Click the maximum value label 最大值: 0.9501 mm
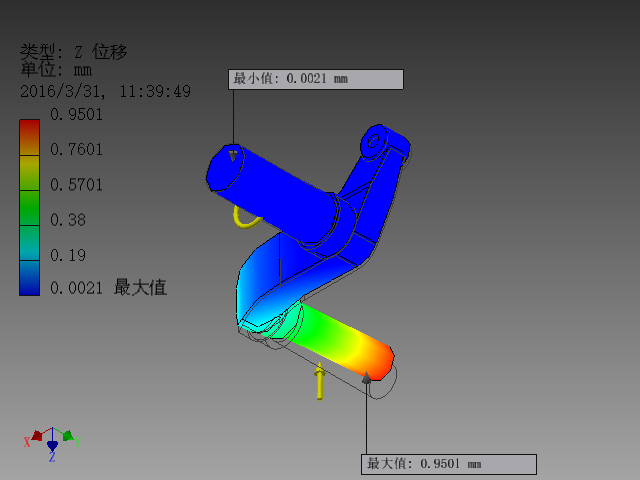This screenshot has height=480, width=640. [x=449, y=464]
